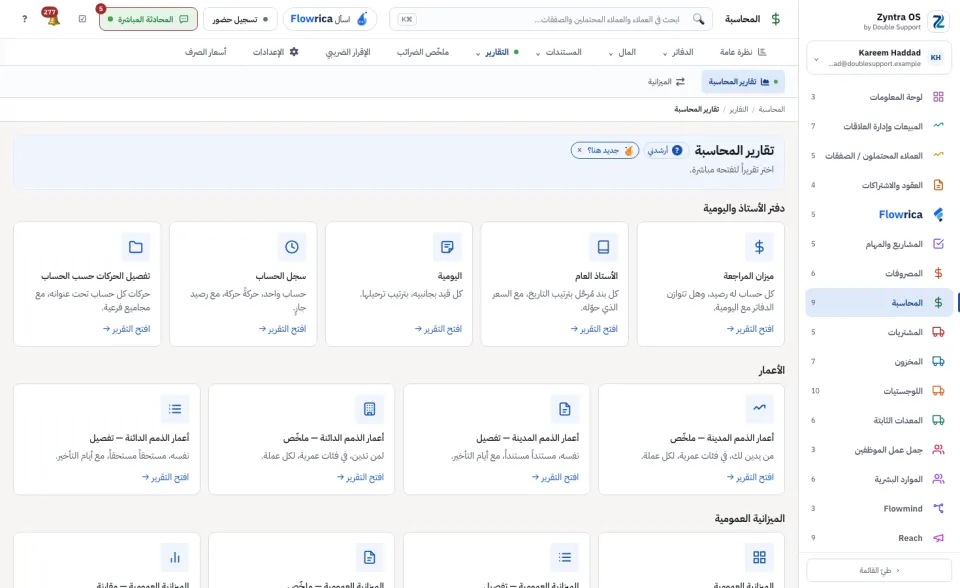Viewport: 960px width, 588px height.
Task: Open ملخص الضرائب tab
Action: tap(422, 52)
